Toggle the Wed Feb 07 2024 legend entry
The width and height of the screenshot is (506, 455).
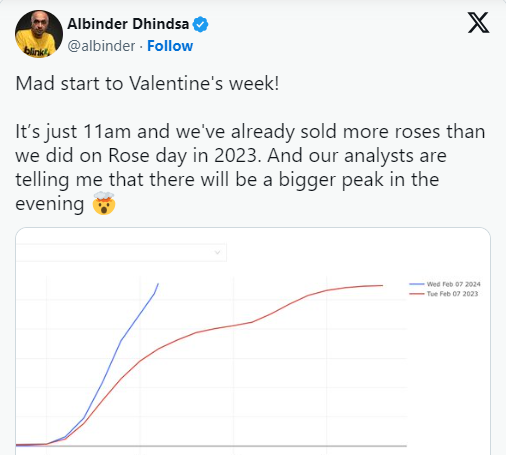click(445, 284)
